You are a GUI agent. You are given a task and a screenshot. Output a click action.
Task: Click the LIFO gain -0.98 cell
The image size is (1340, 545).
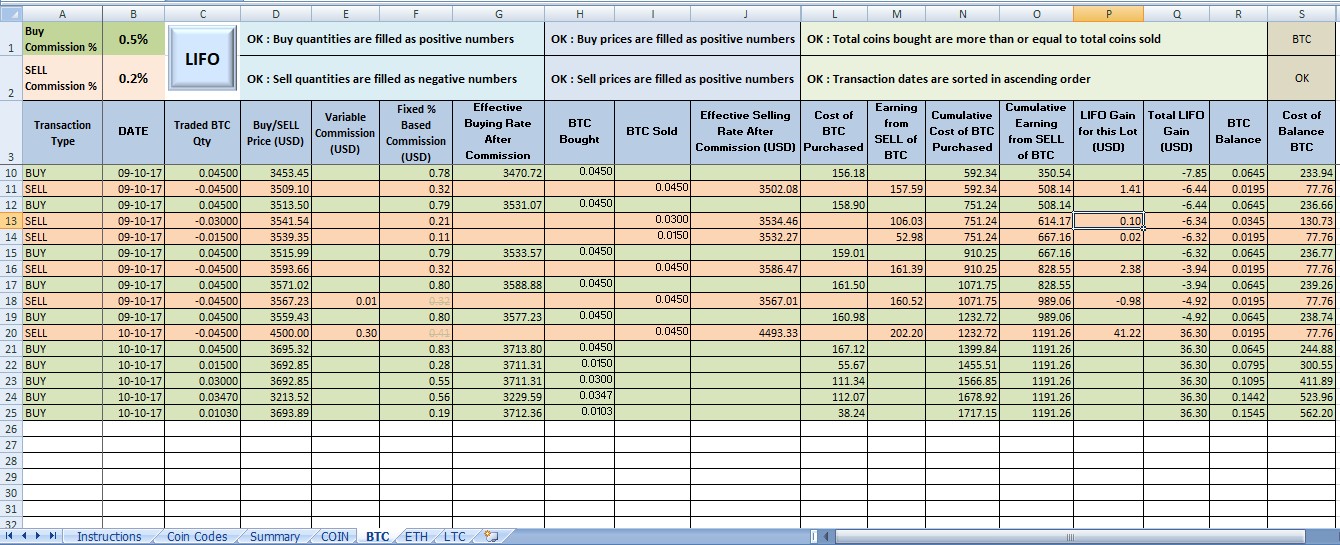tap(1108, 301)
